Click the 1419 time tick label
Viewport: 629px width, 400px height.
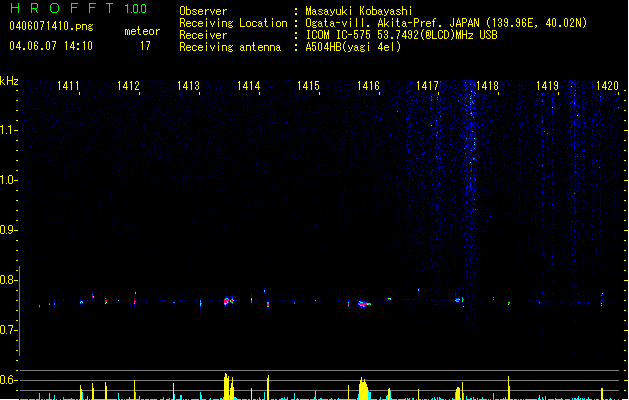pyautogui.click(x=547, y=86)
